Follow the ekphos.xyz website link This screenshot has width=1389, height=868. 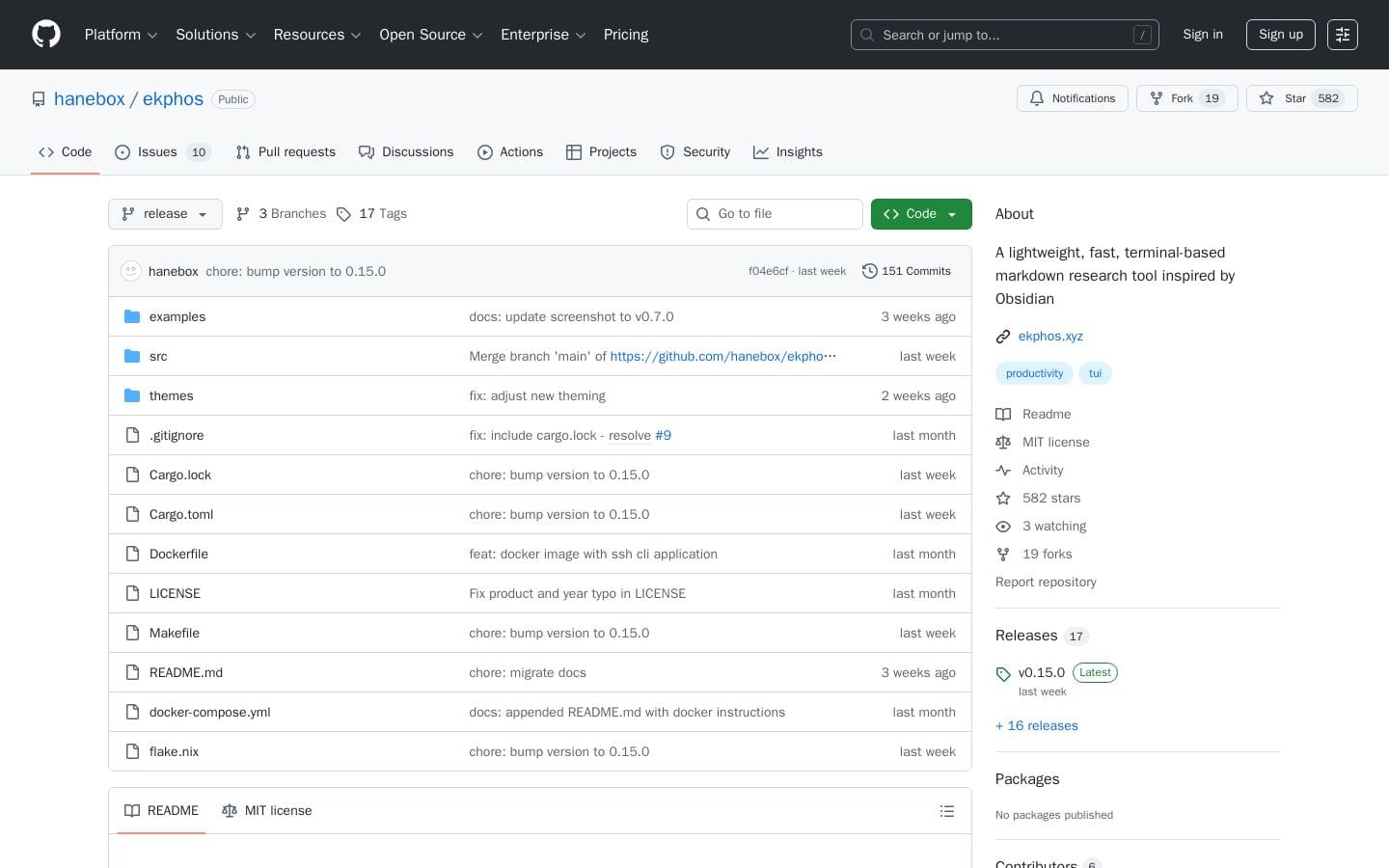[1049, 336]
